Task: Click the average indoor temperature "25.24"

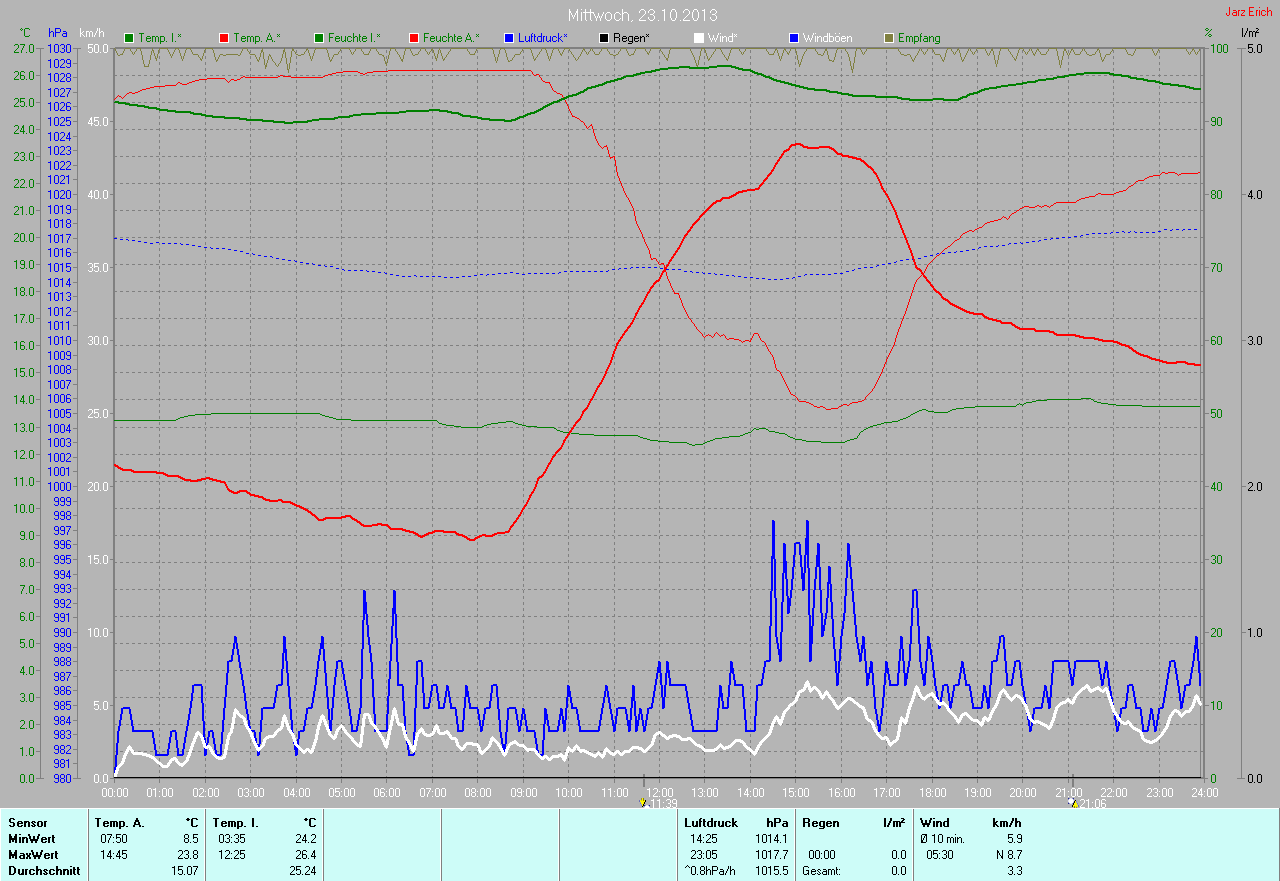Action: coord(302,871)
